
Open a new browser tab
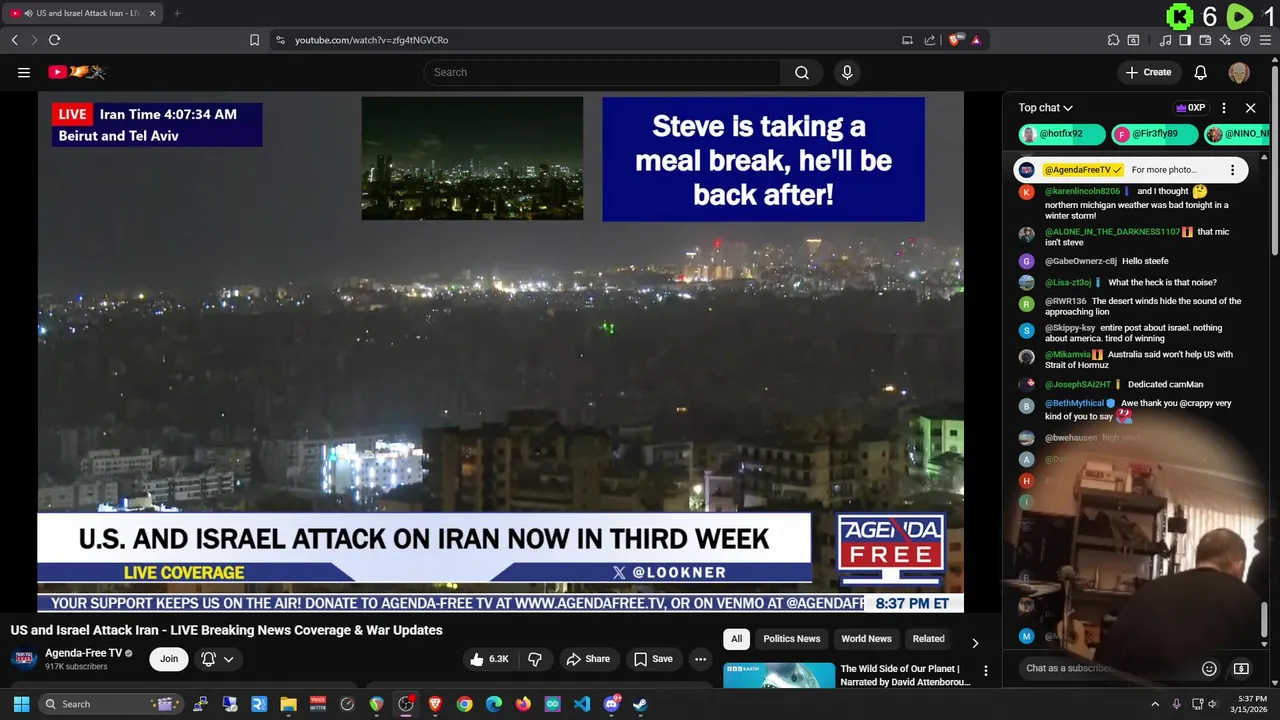tap(177, 13)
